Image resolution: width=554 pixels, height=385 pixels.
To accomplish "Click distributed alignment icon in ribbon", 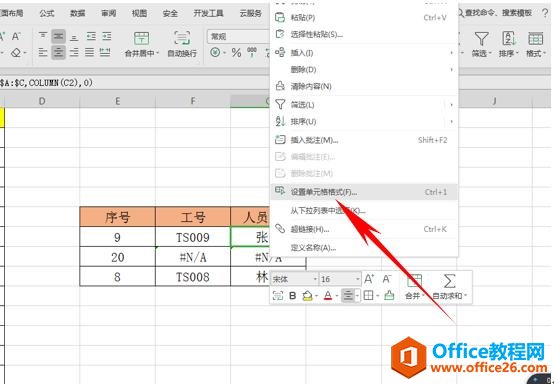I will pyautogui.click(x=105, y=53).
